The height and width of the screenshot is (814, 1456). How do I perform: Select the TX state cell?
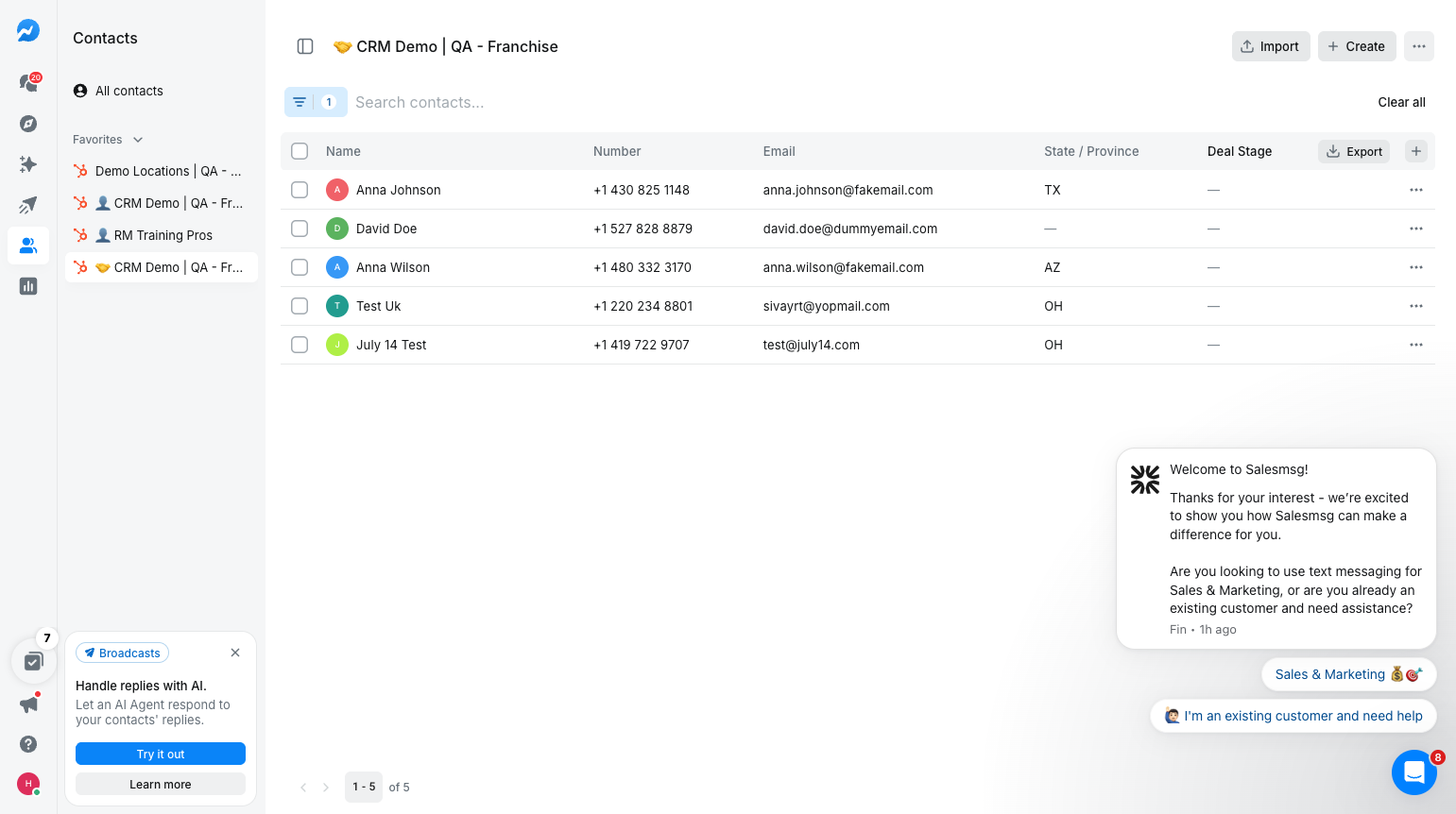(x=1053, y=190)
